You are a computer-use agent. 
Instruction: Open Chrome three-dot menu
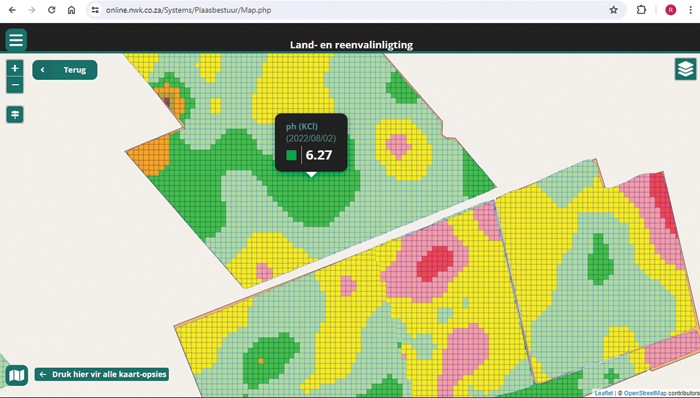point(690,10)
